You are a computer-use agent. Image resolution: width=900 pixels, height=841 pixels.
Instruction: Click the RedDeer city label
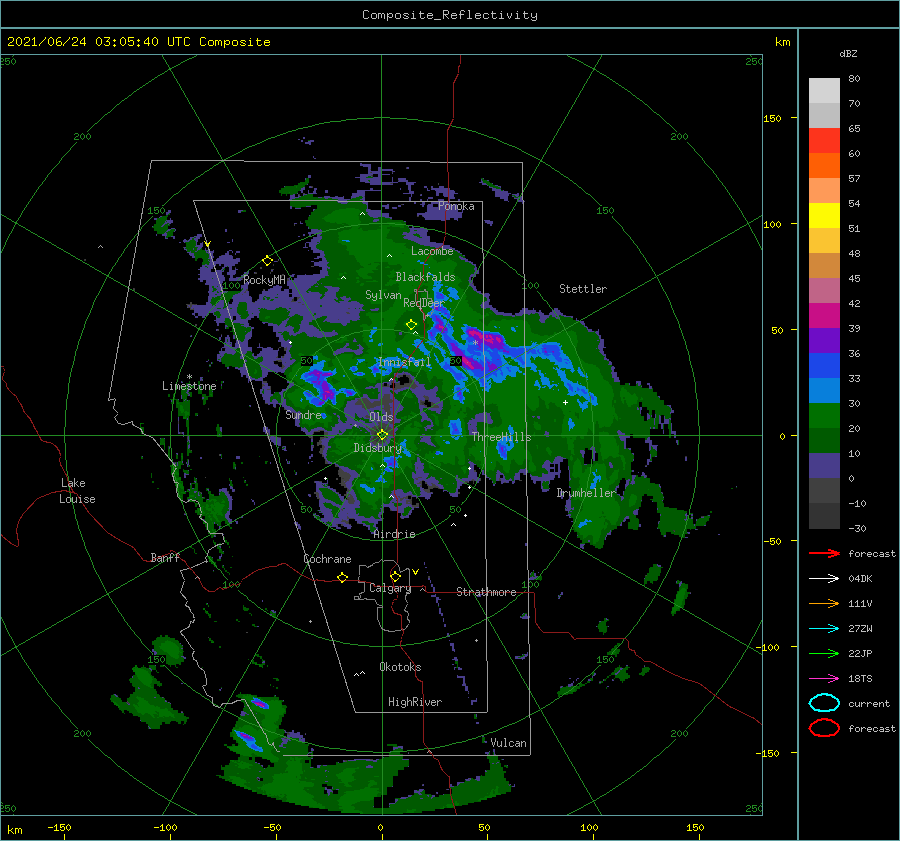click(424, 303)
